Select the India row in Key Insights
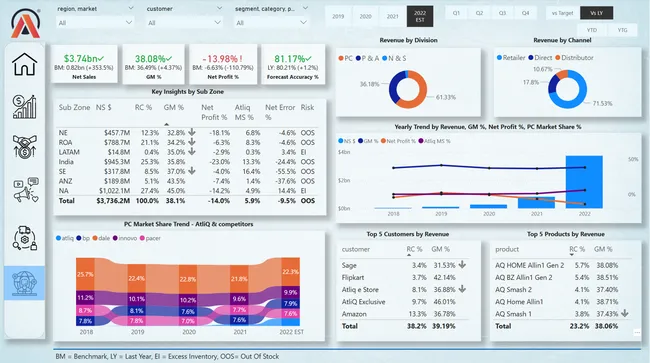This screenshot has width=650, height=363. point(187,162)
